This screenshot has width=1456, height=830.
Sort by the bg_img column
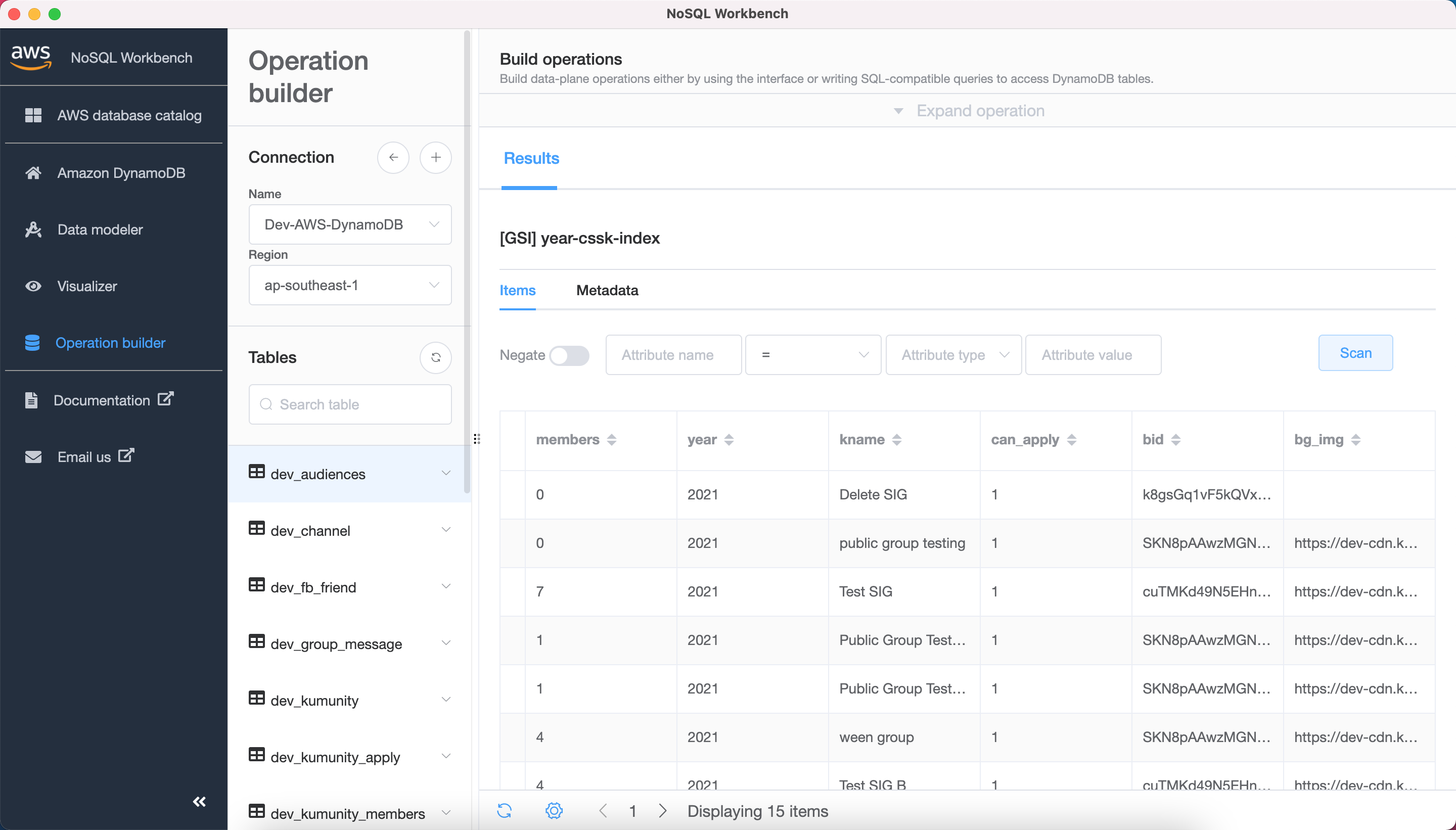1356,439
